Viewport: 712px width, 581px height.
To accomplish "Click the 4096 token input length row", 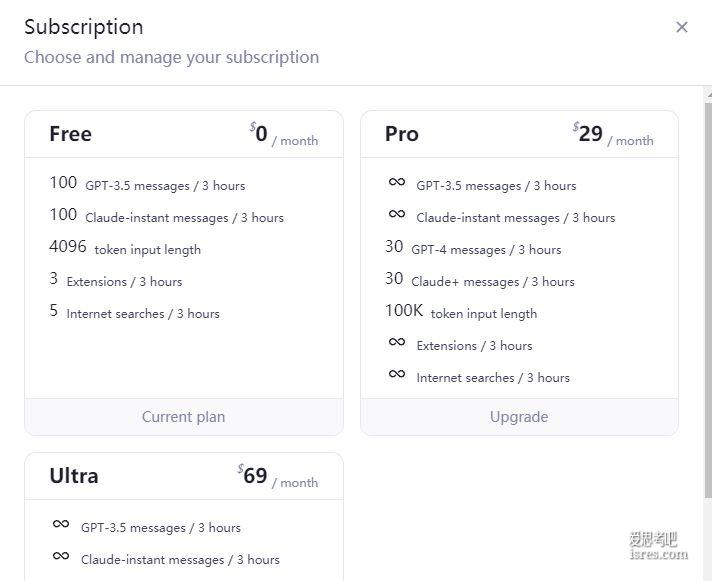I will pyautogui.click(x=125, y=247).
